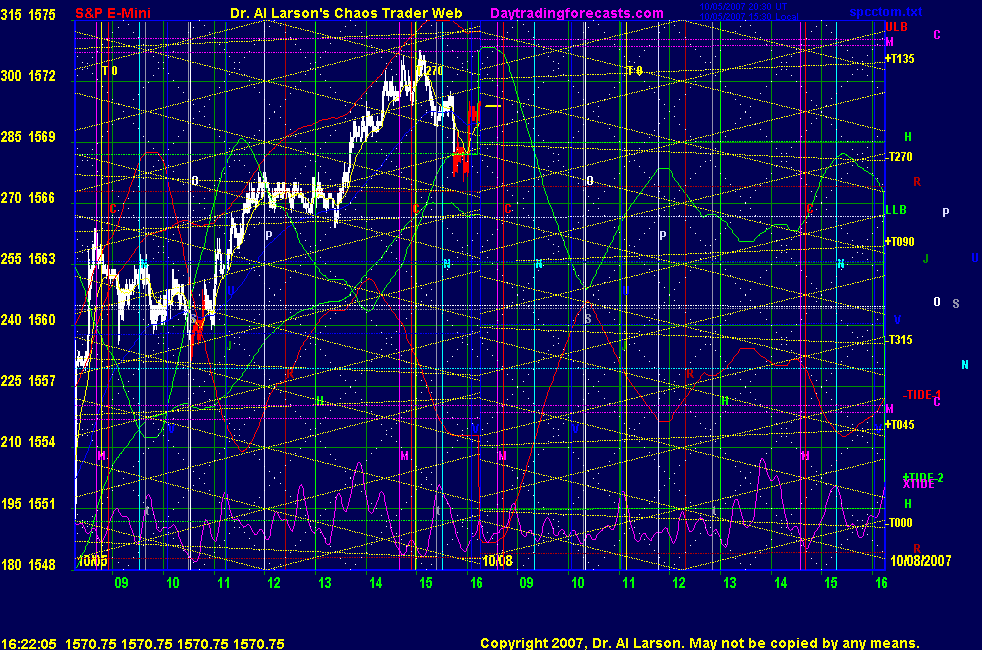Click the "Copyright 2007, Dr. Al Larson" notice
The height and width of the screenshot is (650, 982).
(582, 643)
